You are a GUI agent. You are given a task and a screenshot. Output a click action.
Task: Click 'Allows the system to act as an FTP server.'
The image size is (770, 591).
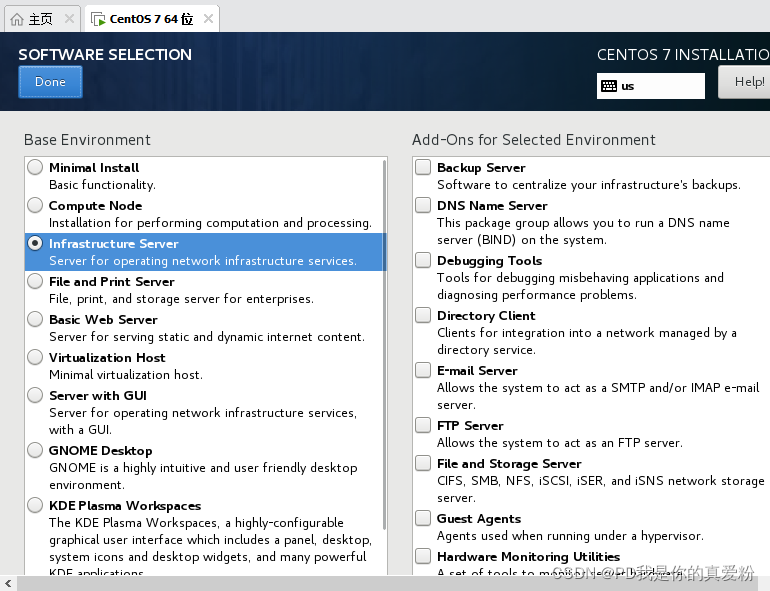pos(560,443)
